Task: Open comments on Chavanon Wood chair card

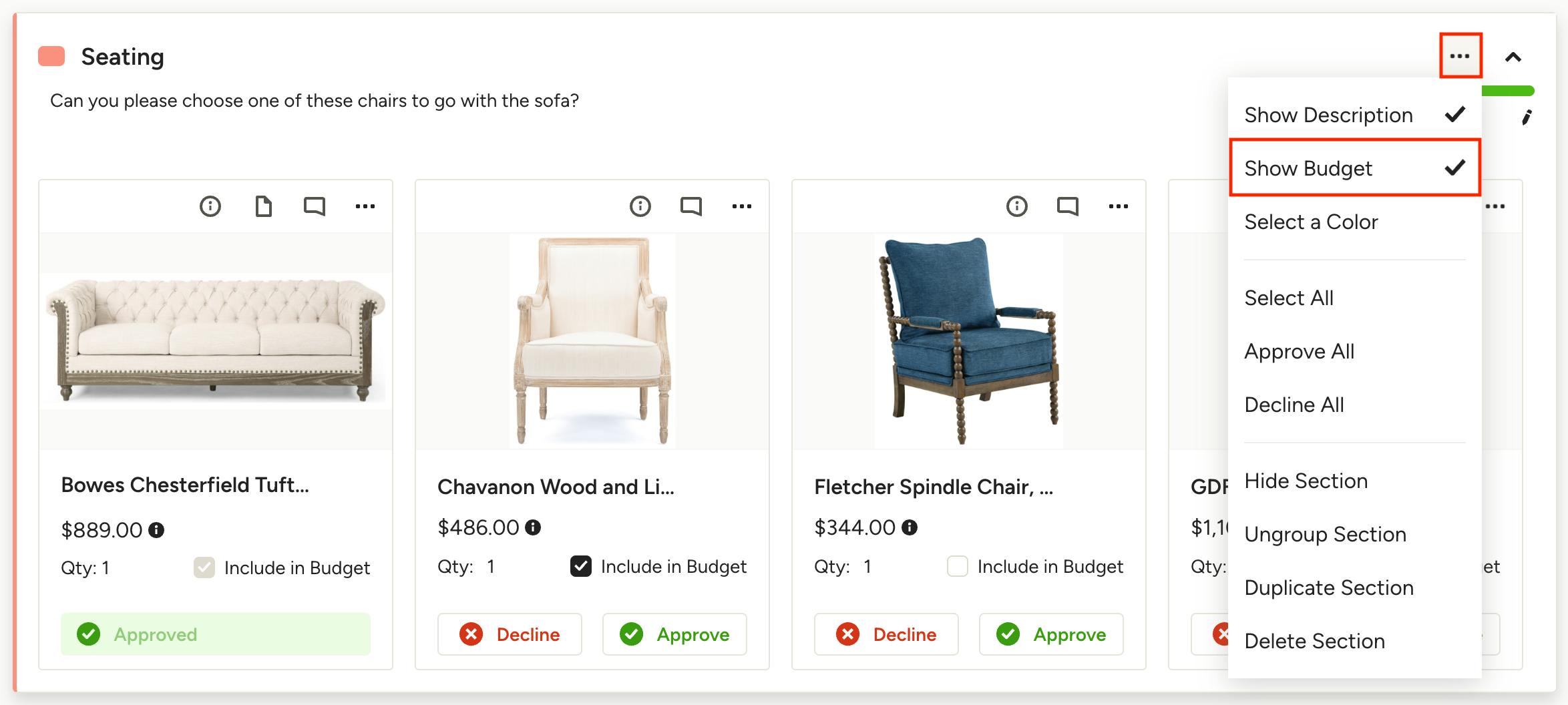Action: (691, 206)
